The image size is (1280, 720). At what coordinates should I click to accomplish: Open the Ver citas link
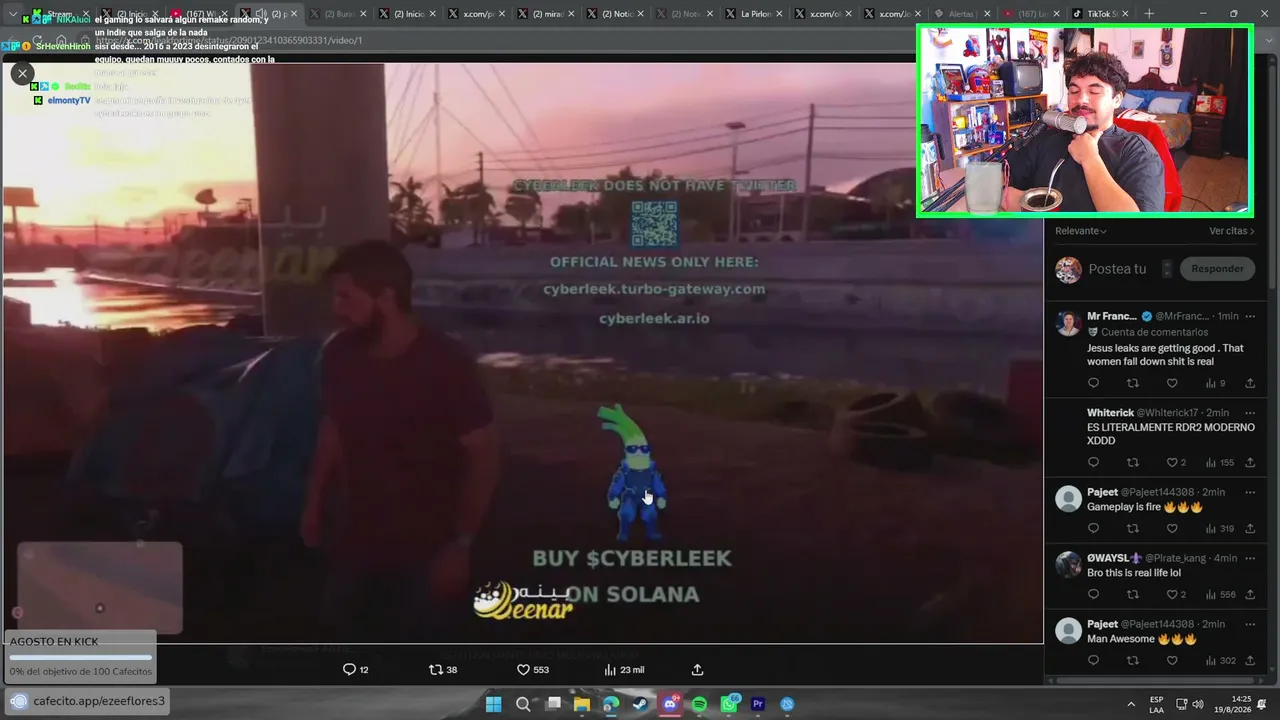(1232, 231)
